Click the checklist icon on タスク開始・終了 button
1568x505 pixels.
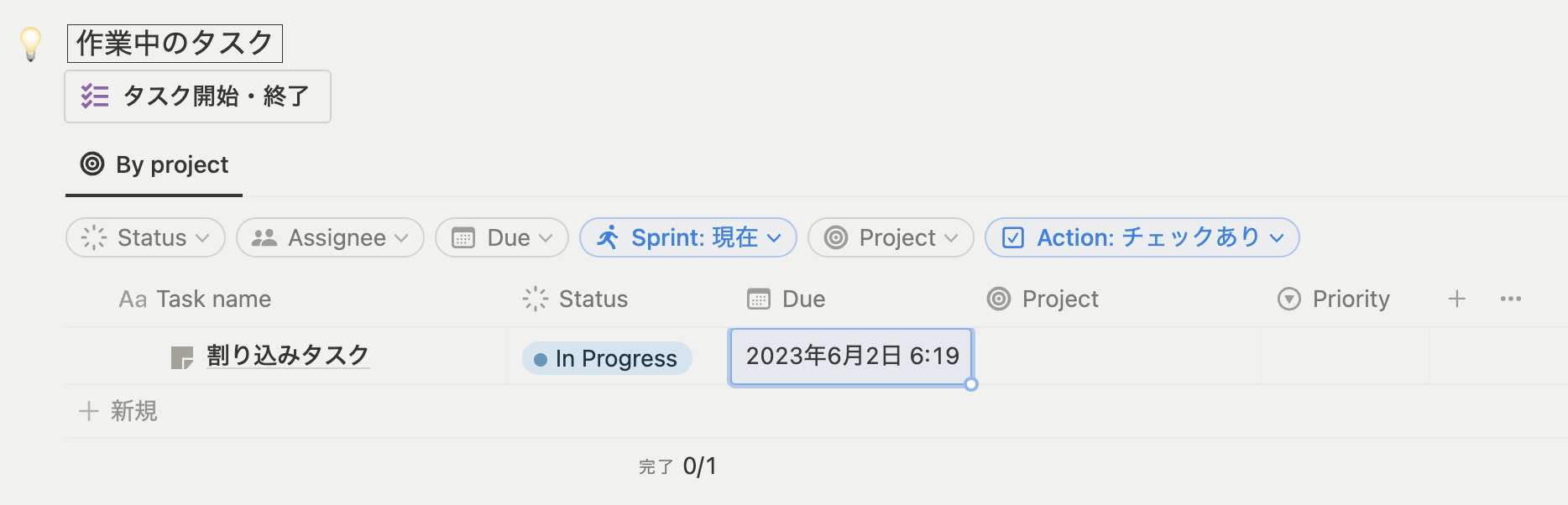click(95, 96)
